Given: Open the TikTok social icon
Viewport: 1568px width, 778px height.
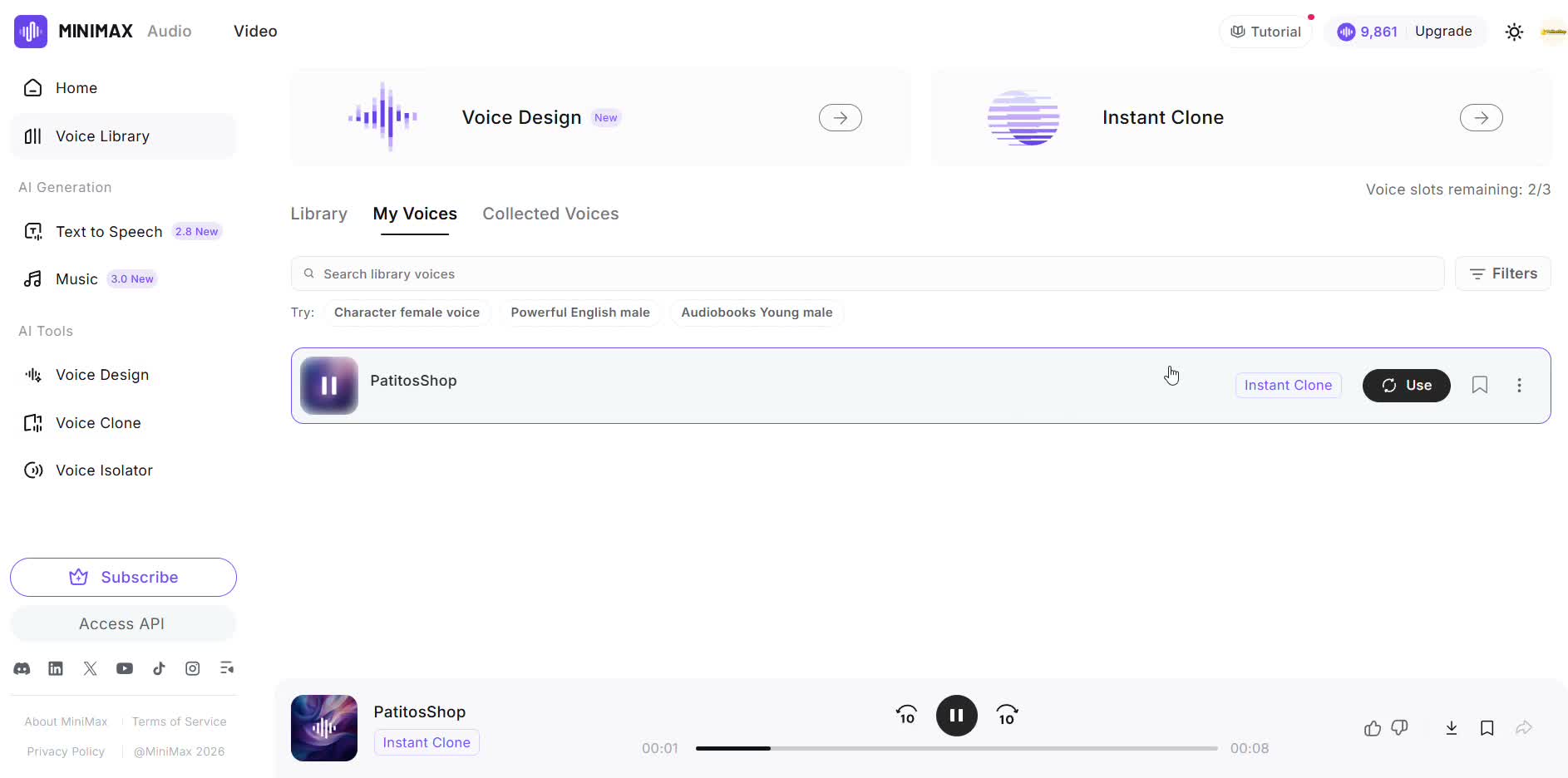Looking at the screenshot, I should click(x=159, y=668).
